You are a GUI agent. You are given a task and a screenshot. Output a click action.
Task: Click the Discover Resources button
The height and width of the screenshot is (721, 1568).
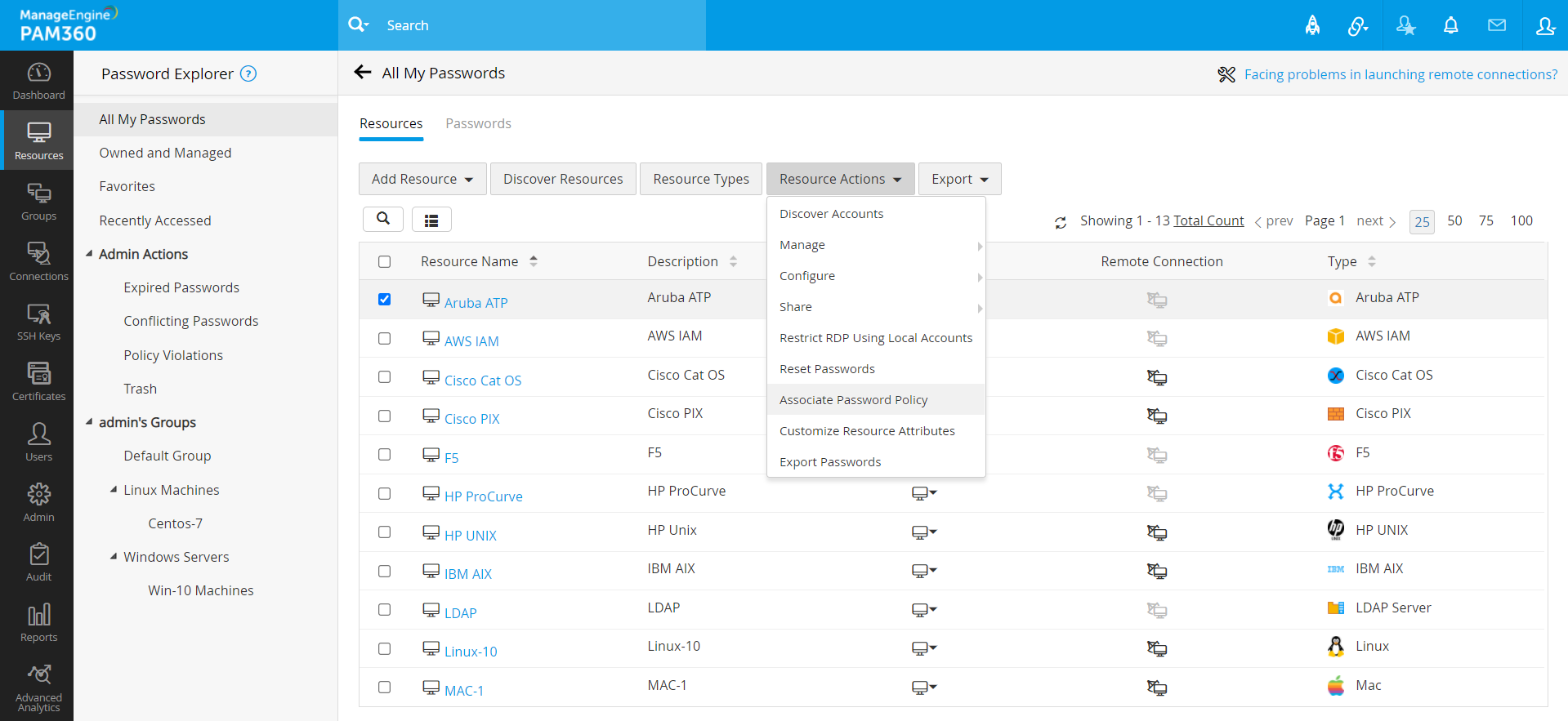click(563, 179)
